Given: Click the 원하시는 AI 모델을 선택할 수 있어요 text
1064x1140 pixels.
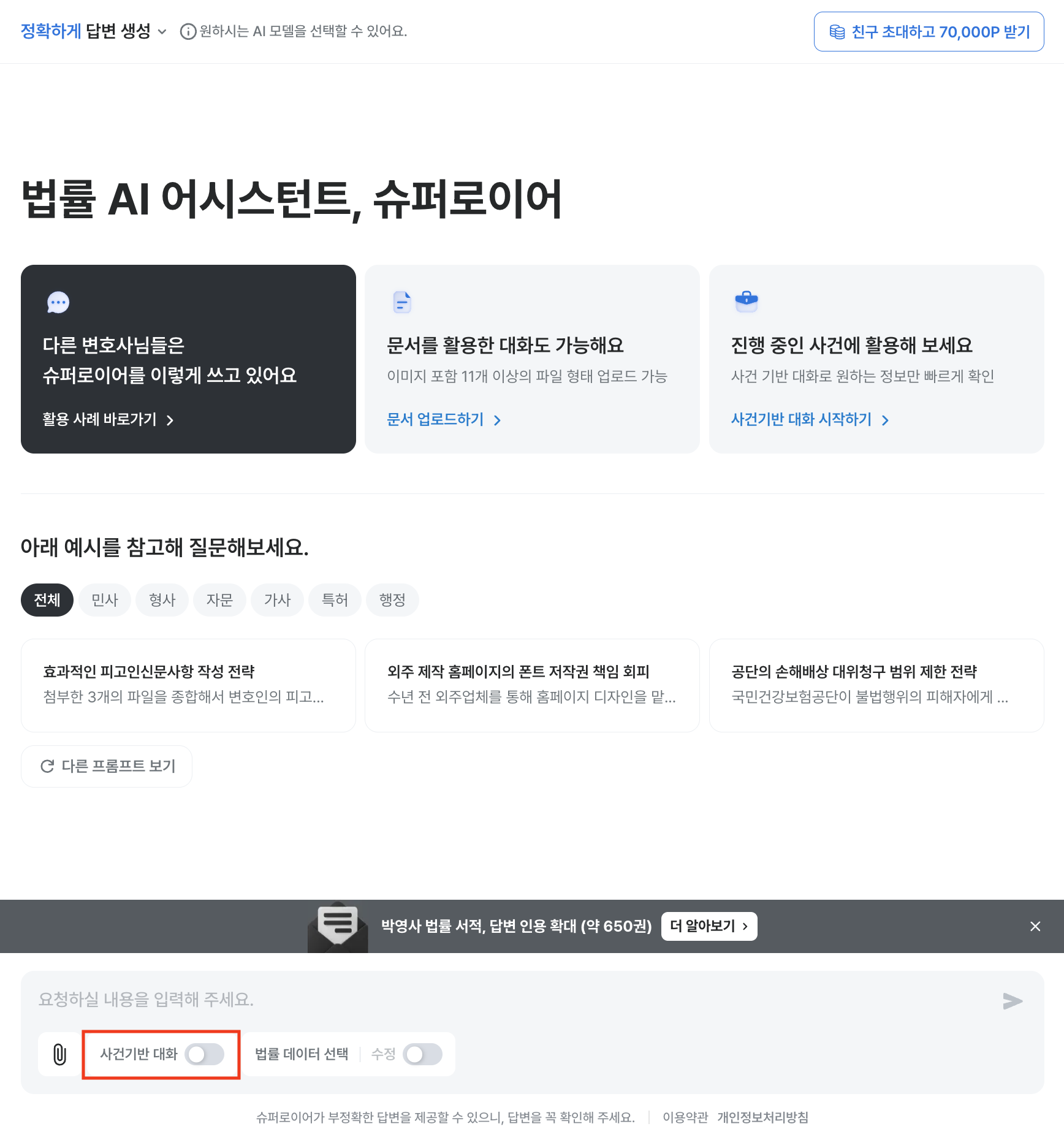Looking at the screenshot, I should point(303,31).
